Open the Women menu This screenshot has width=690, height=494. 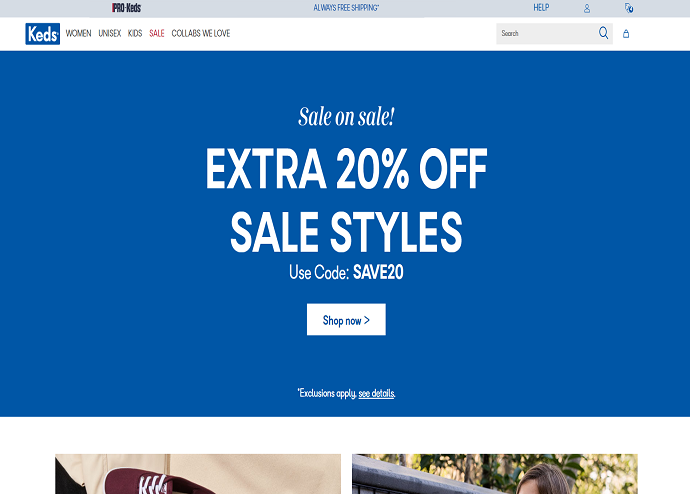coord(78,33)
